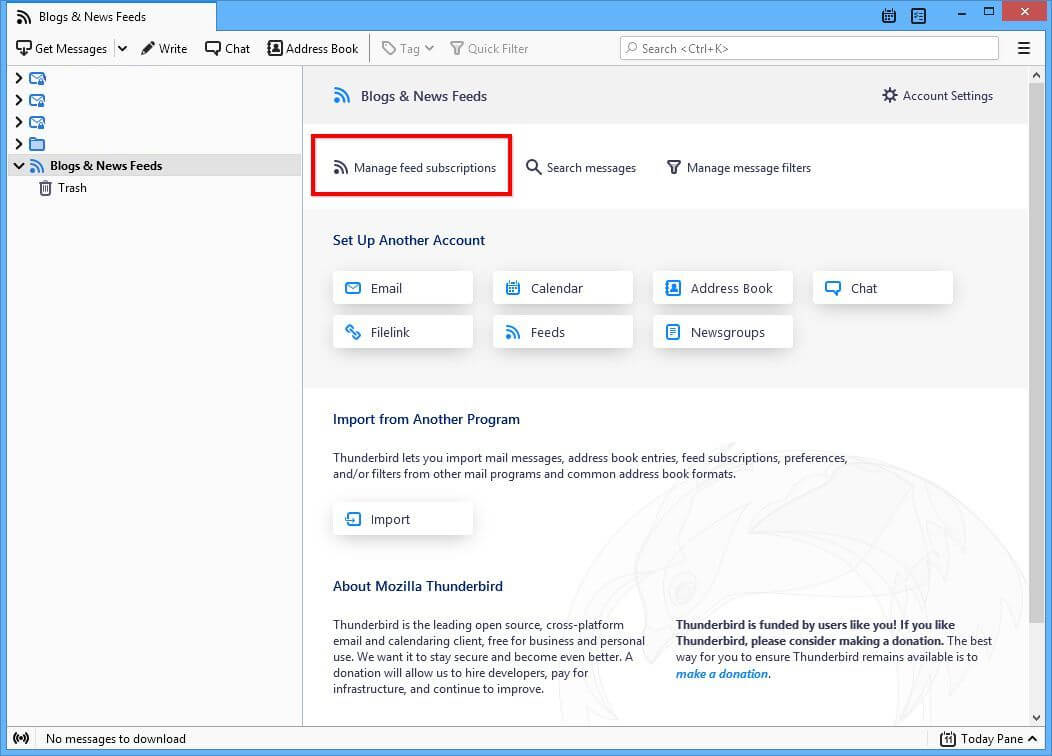This screenshot has width=1052, height=756.
Task: Click Manage feed subscriptions
Action: tap(414, 168)
